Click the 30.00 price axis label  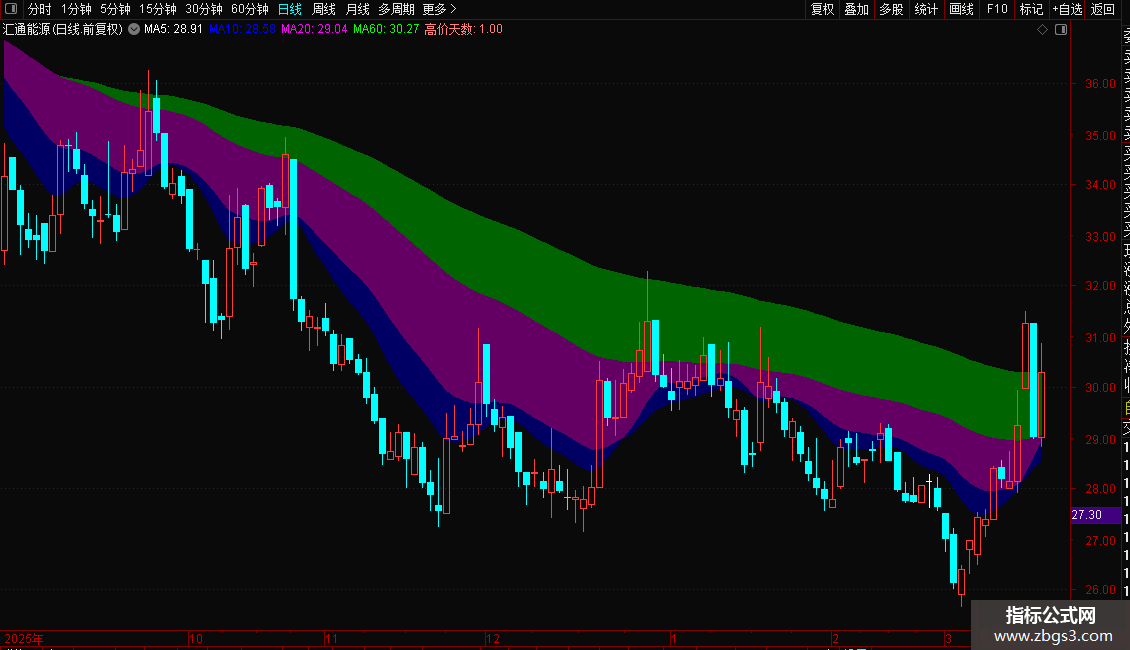point(1100,388)
